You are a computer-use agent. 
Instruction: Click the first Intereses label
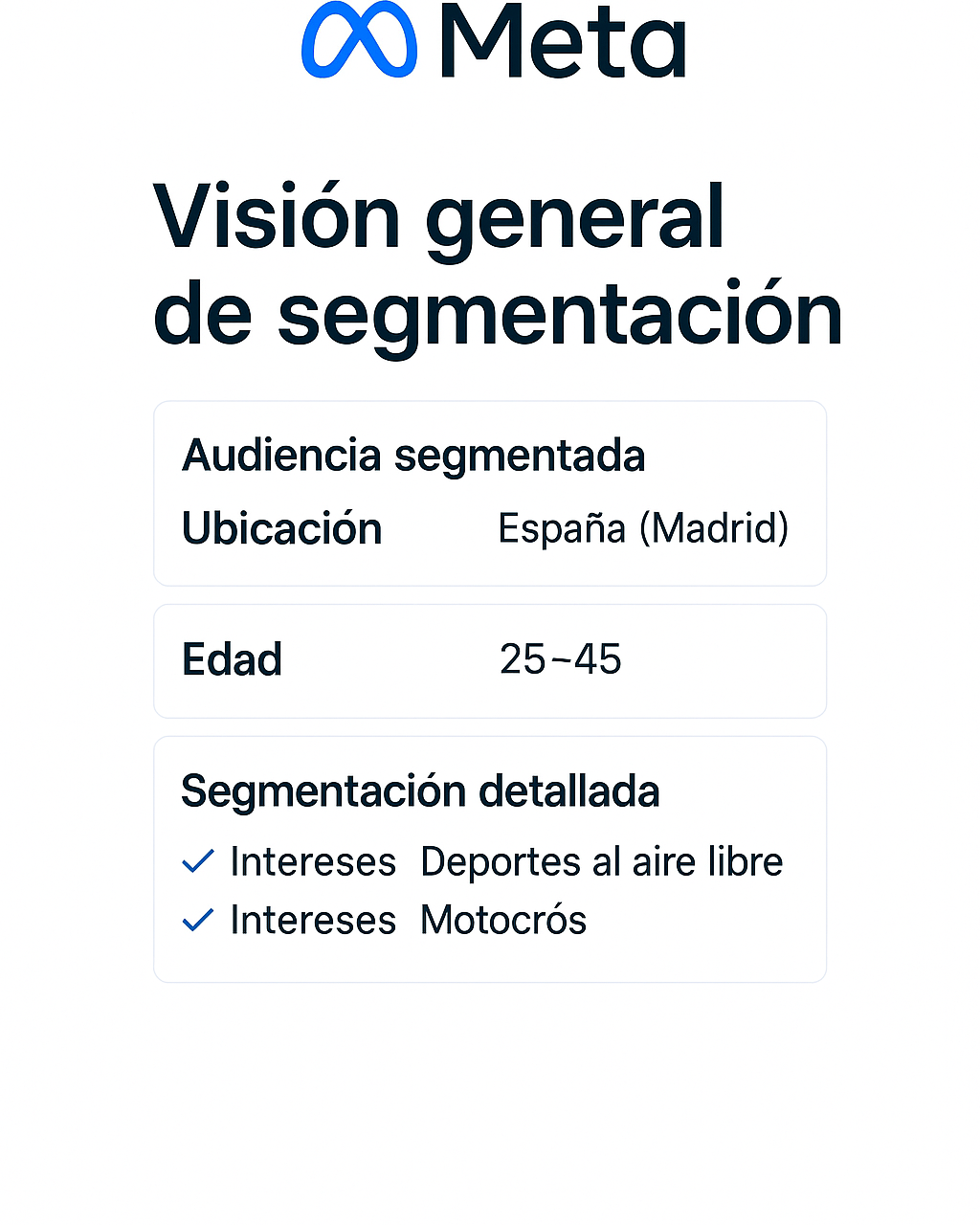click(x=313, y=861)
